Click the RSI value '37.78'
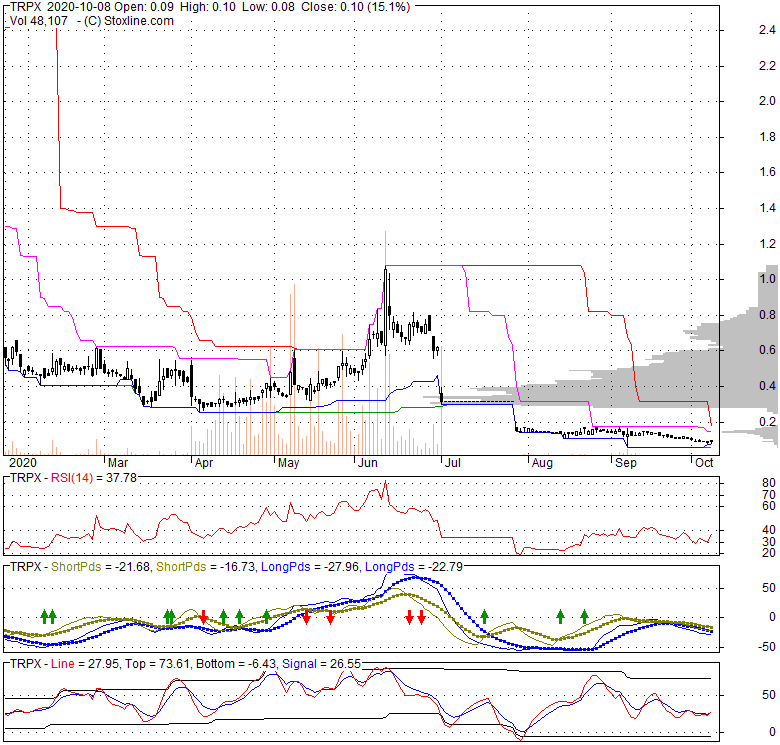The image size is (780, 745). coord(121,478)
